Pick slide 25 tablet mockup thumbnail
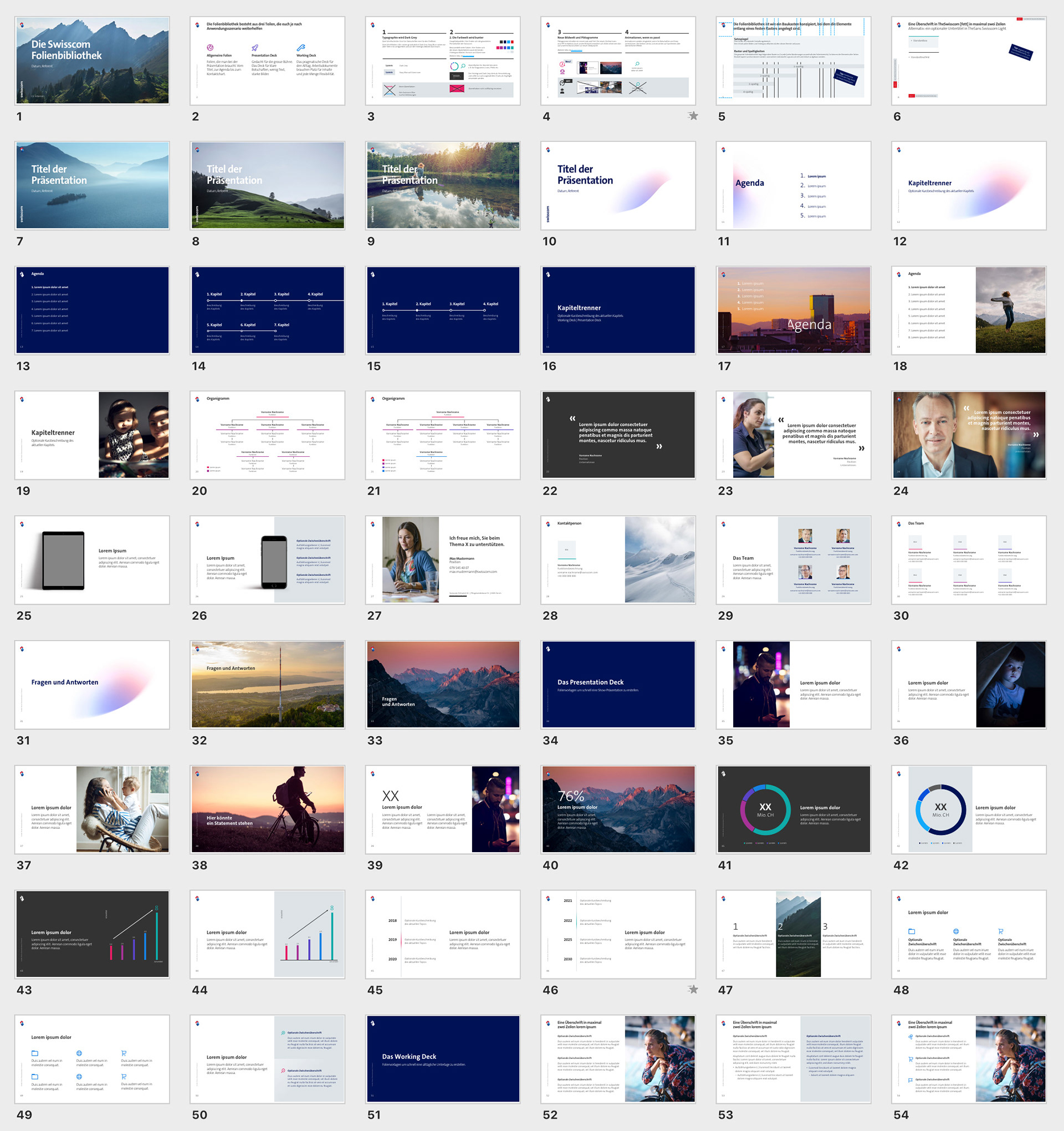1064x1131 pixels. [92, 560]
